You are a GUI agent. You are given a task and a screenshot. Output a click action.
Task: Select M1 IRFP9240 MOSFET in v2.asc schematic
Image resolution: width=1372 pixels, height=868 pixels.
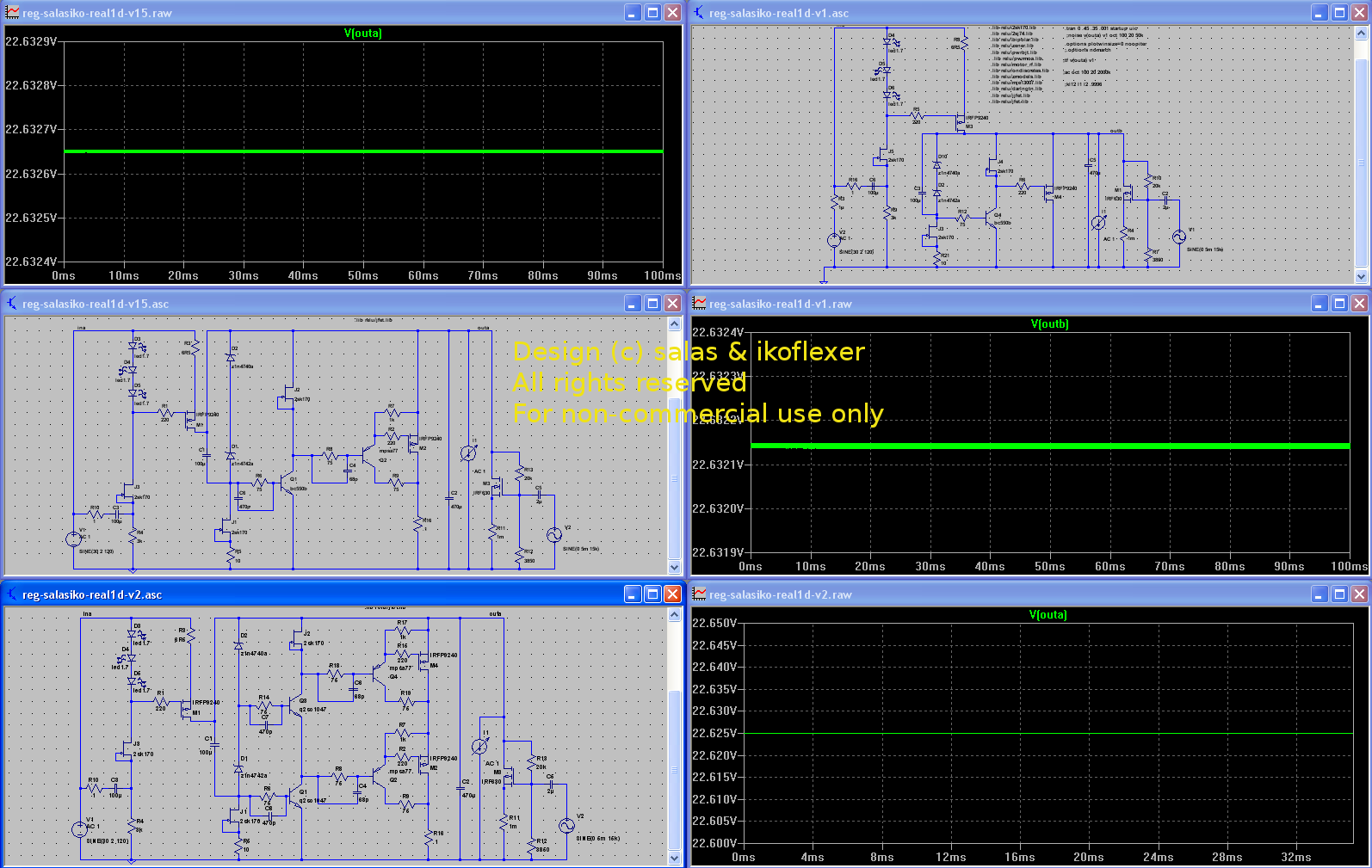pos(186,709)
